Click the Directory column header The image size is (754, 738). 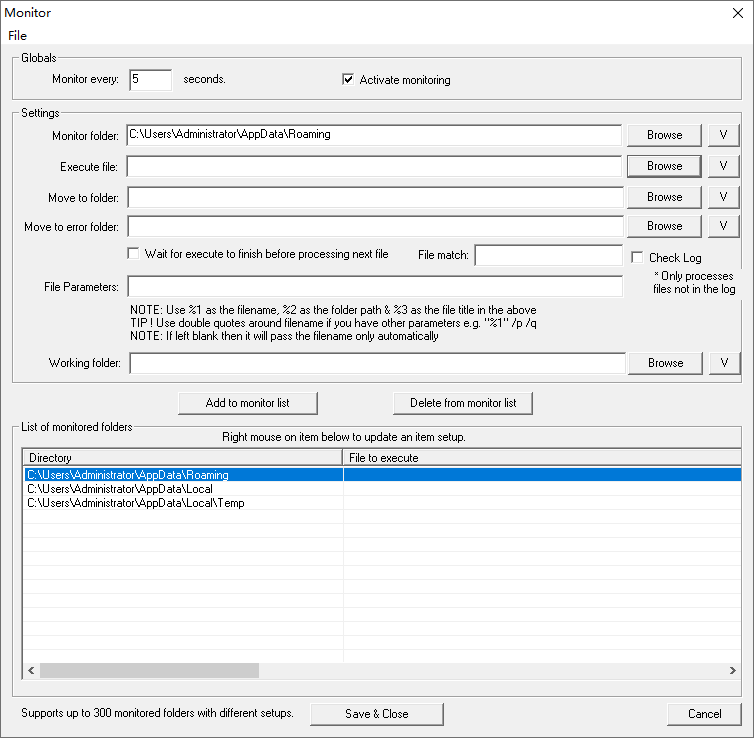click(x=182, y=458)
